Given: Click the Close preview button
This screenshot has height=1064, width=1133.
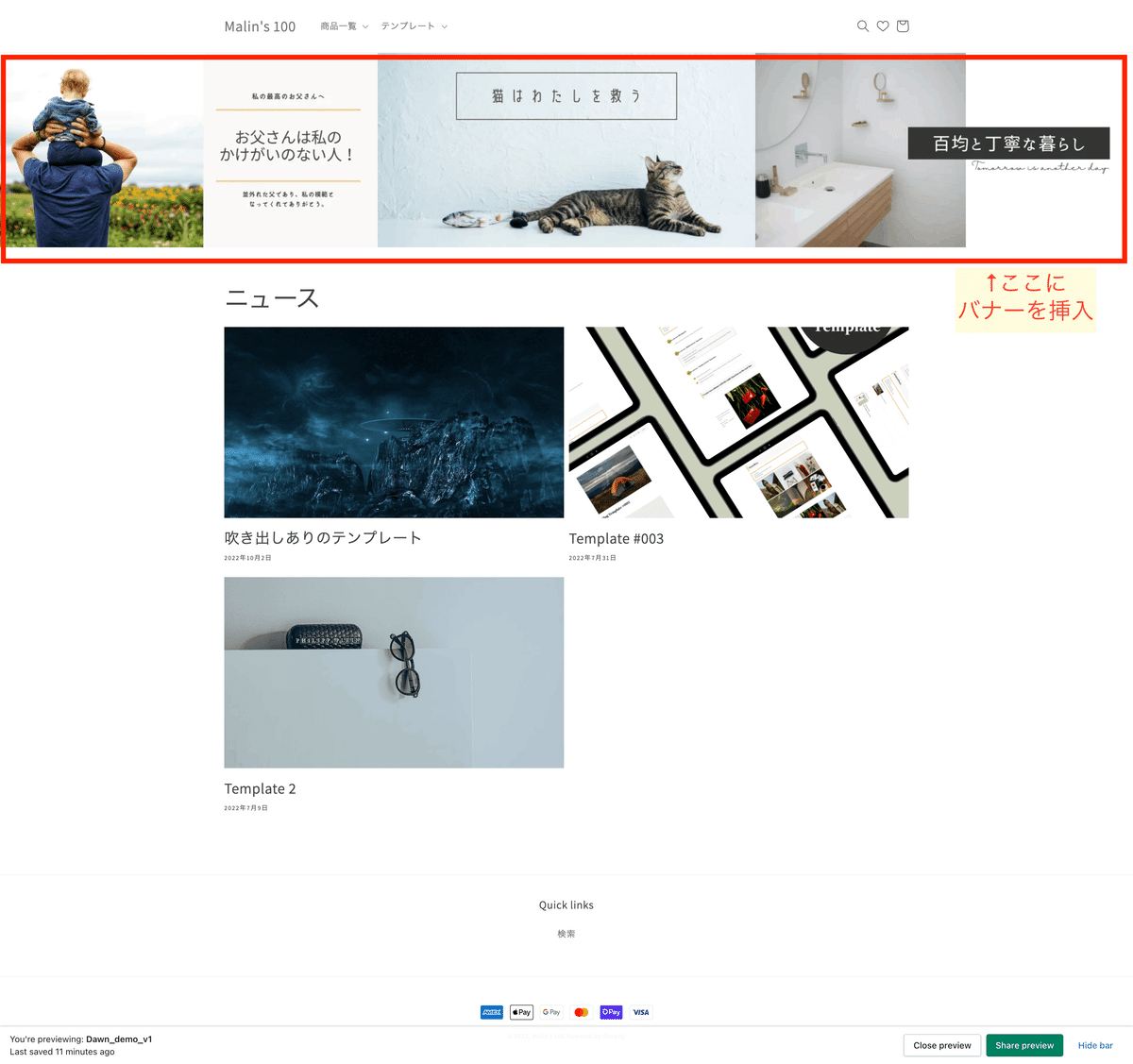Looking at the screenshot, I should 942,1045.
